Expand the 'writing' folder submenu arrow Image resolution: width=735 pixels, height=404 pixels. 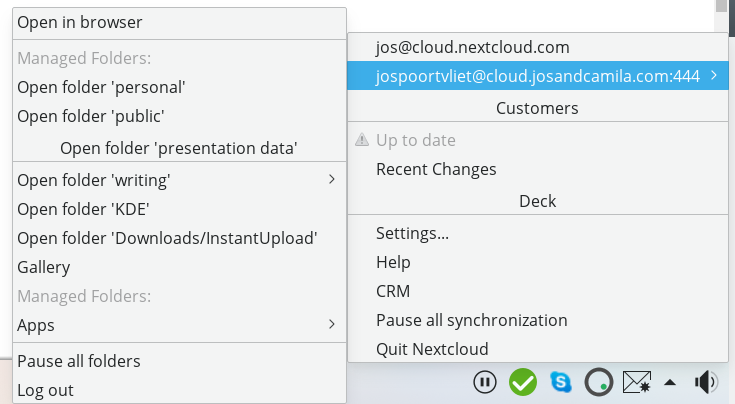click(x=332, y=179)
